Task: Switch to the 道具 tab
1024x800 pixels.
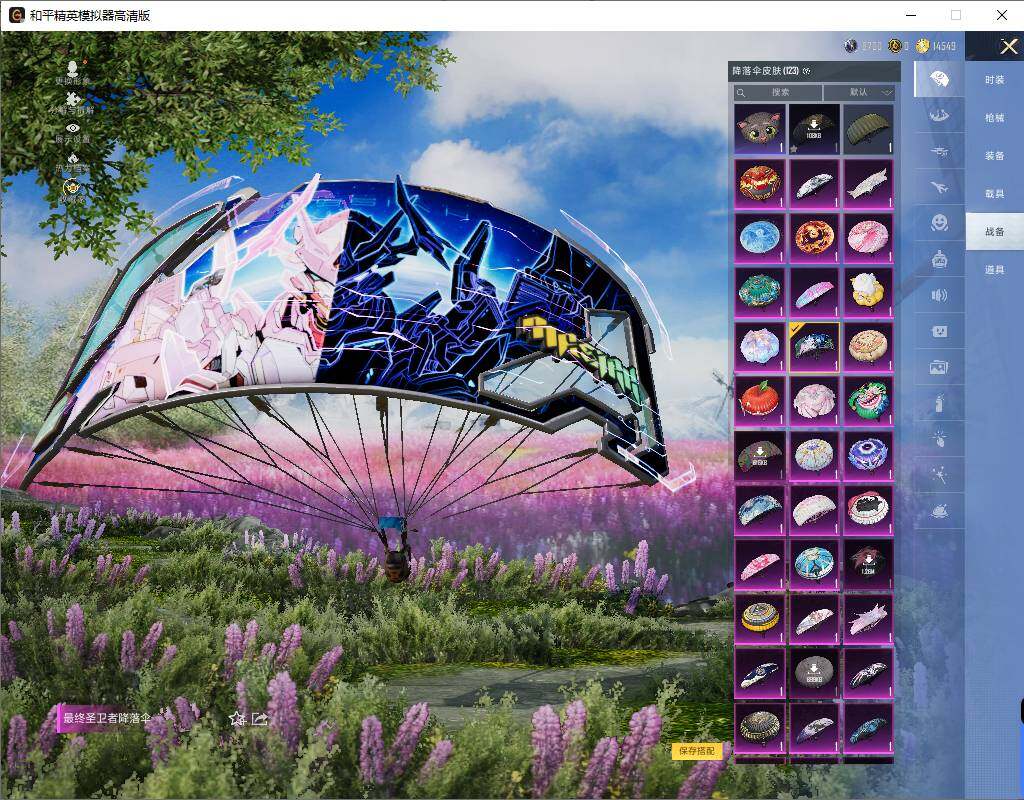Action: (x=995, y=269)
